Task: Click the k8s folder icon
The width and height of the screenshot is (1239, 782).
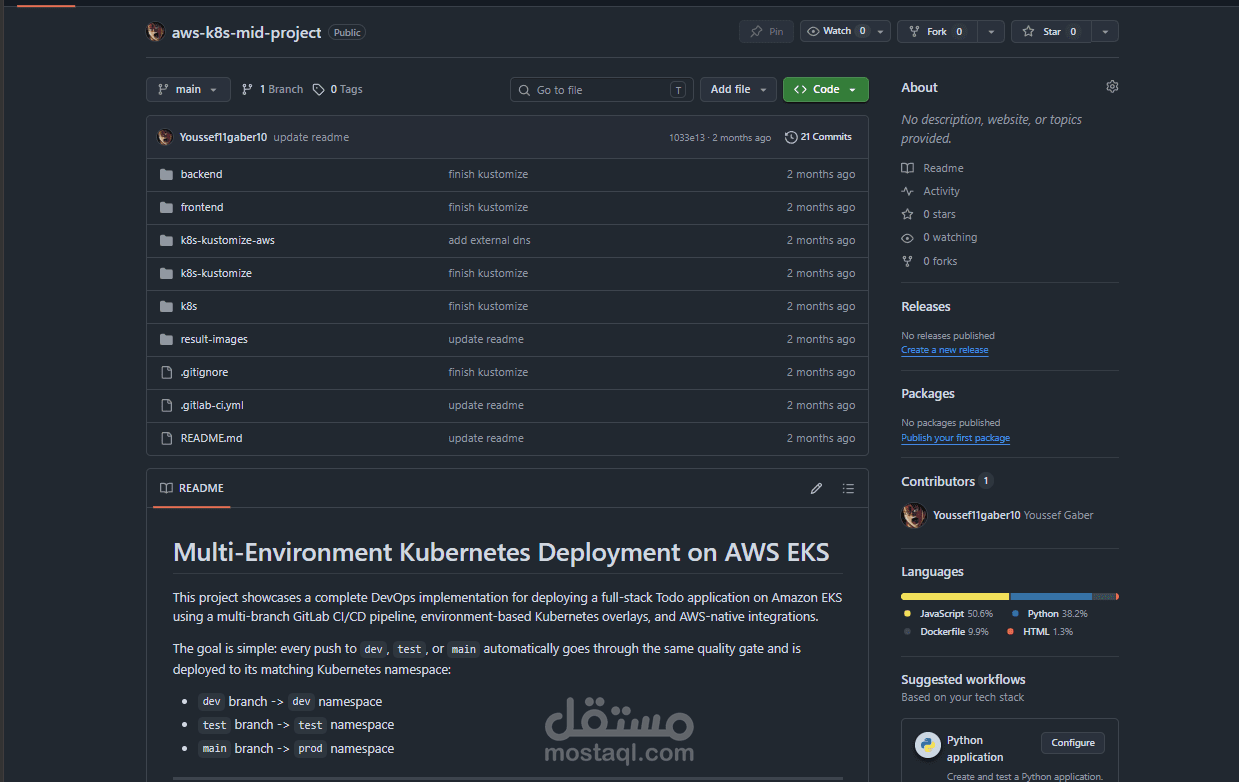Action: point(166,306)
